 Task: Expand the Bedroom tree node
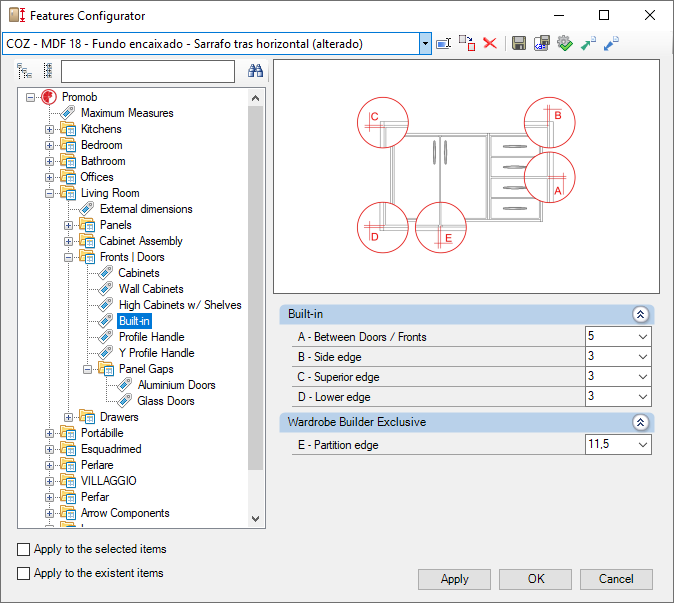click(49, 145)
